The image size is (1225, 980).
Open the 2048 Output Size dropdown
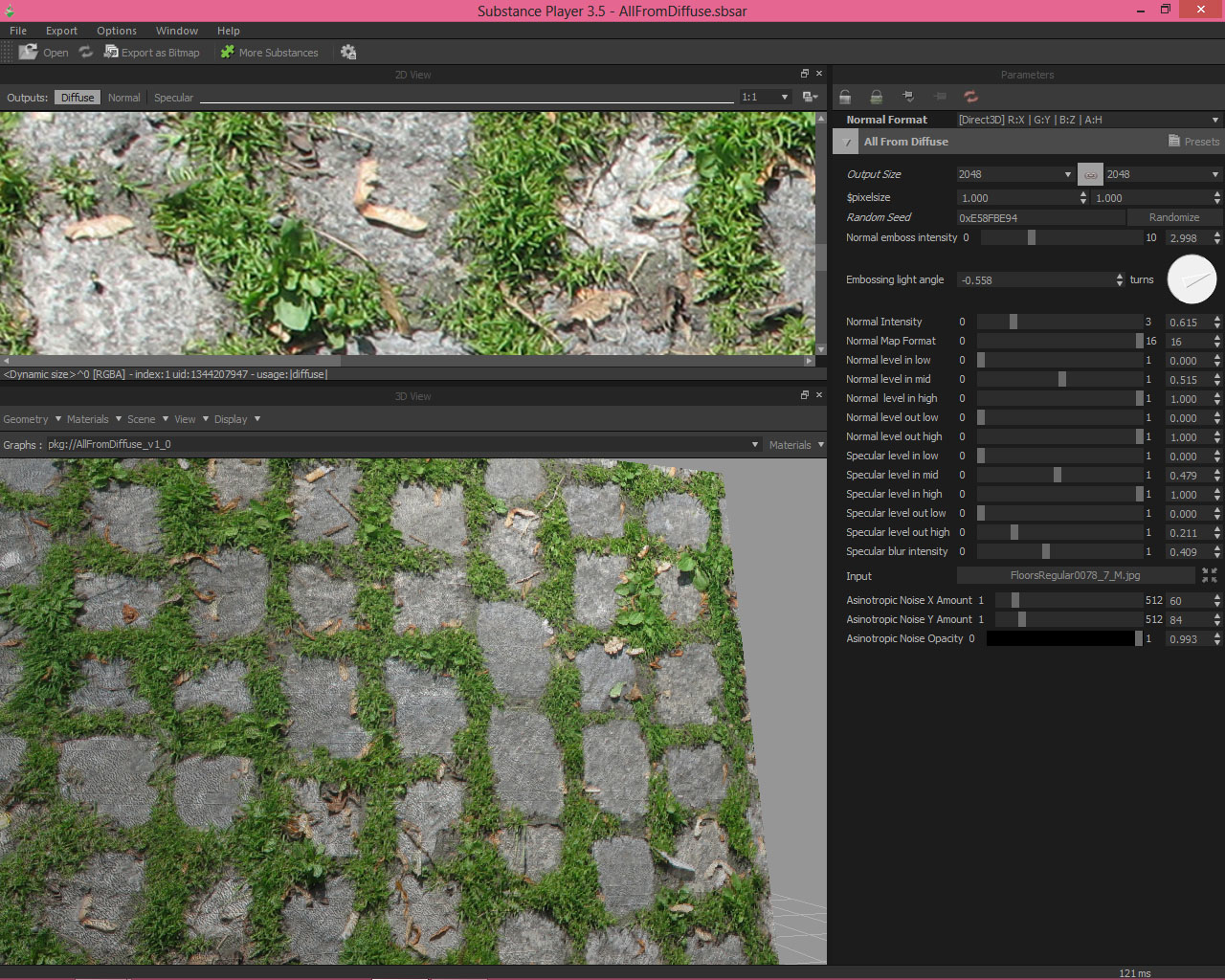pos(1014,174)
